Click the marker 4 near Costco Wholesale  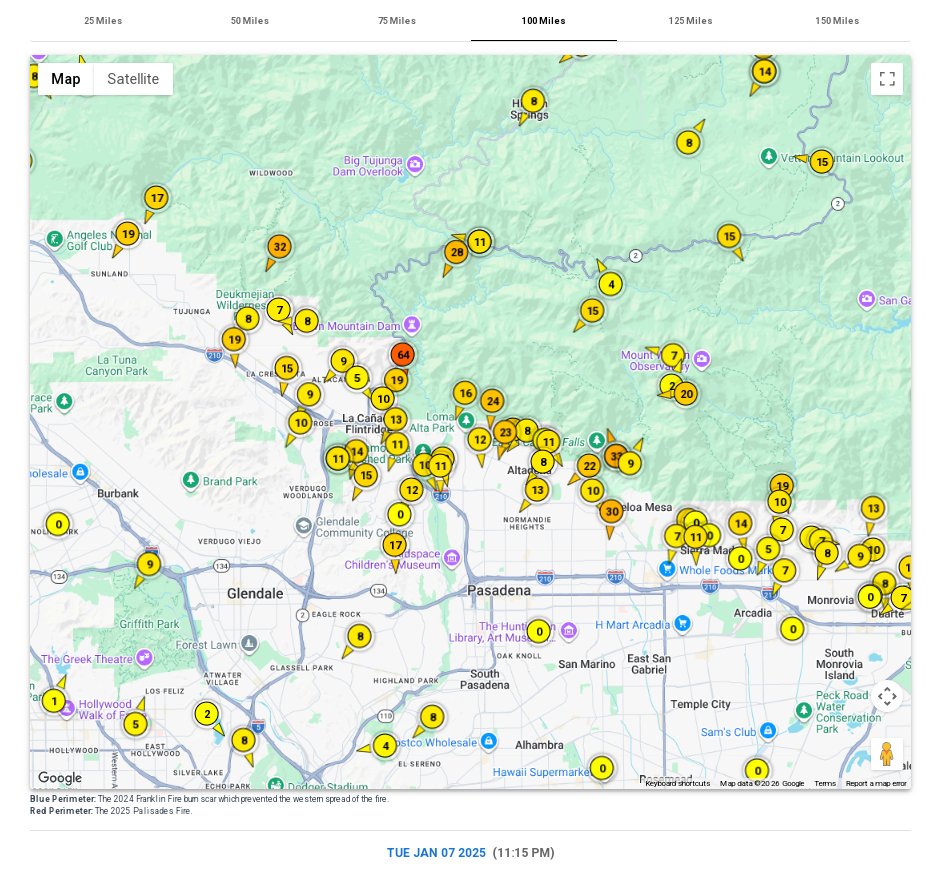[x=385, y=746]
